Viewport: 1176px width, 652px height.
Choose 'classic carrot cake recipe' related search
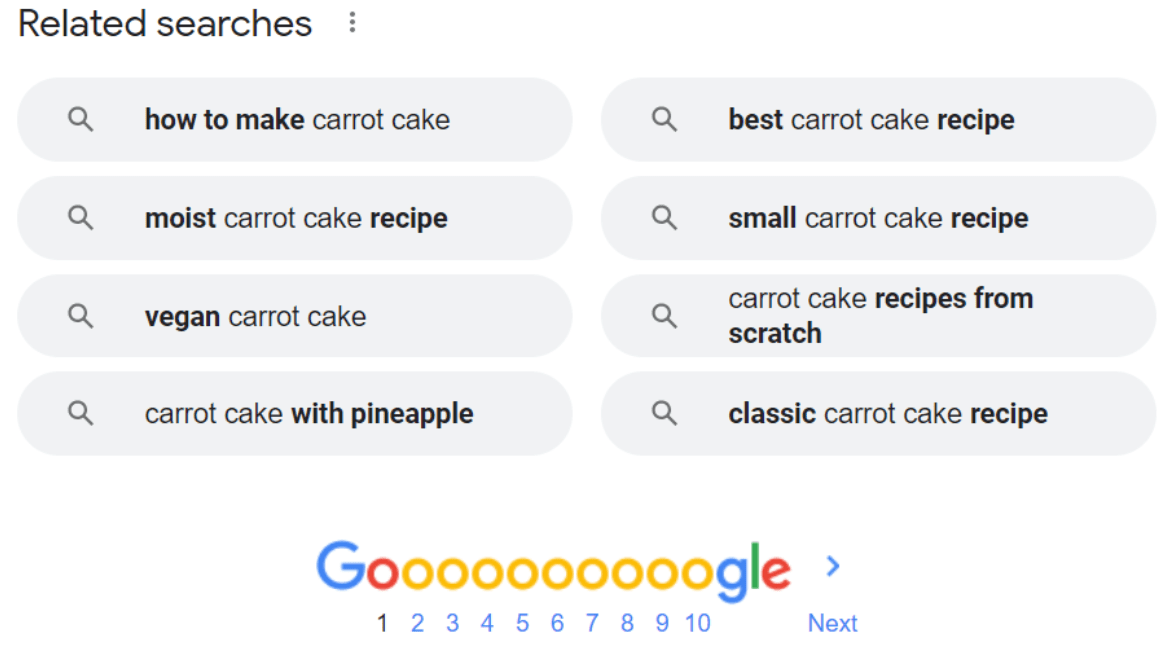887,413
